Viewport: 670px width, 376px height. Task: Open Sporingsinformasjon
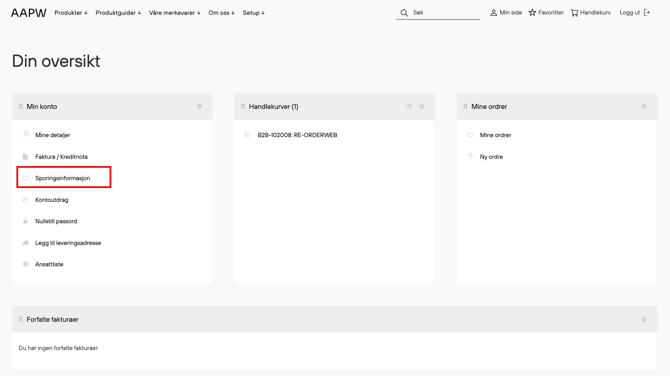[62, 178]
